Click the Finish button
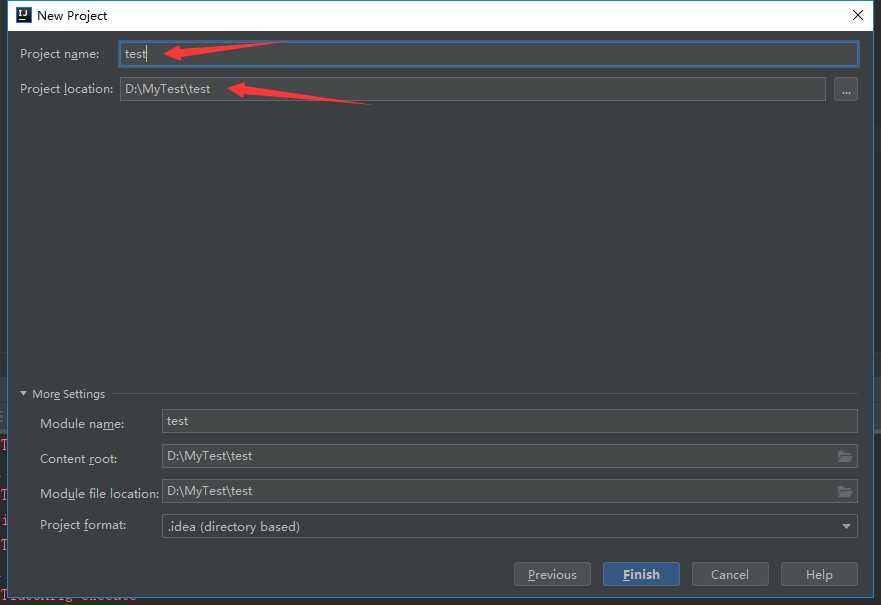The image size is (881, 605). click(x=641, y=574)
